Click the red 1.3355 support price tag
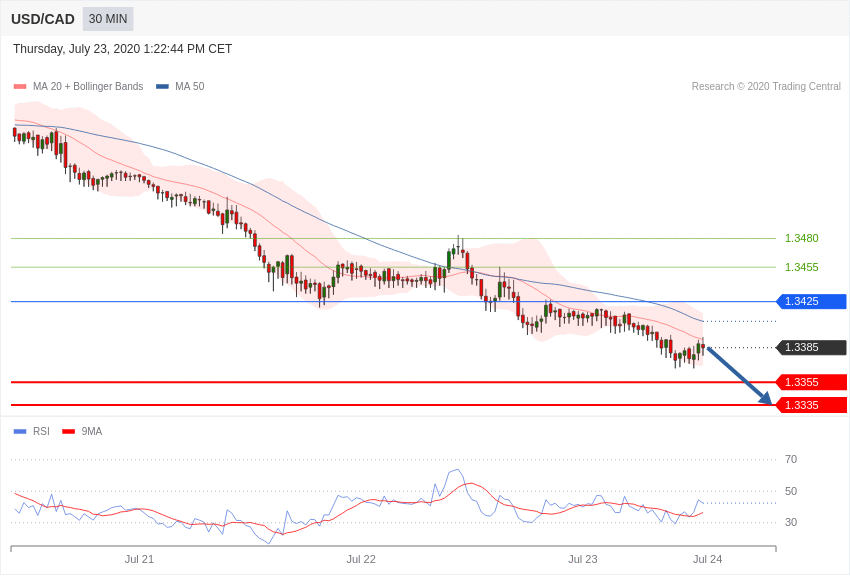The image size is (850, 576). click(x=812, y=382)
